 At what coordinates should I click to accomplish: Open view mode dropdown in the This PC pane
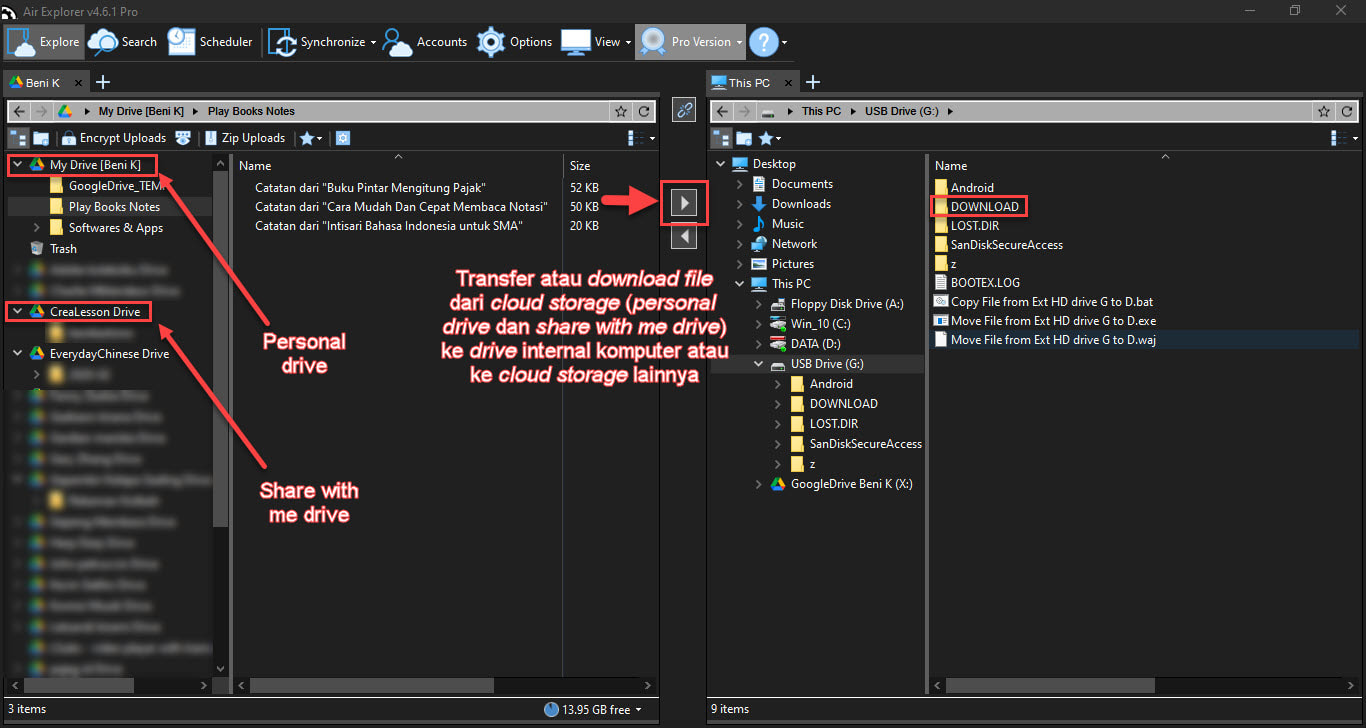coord(1355,138)
